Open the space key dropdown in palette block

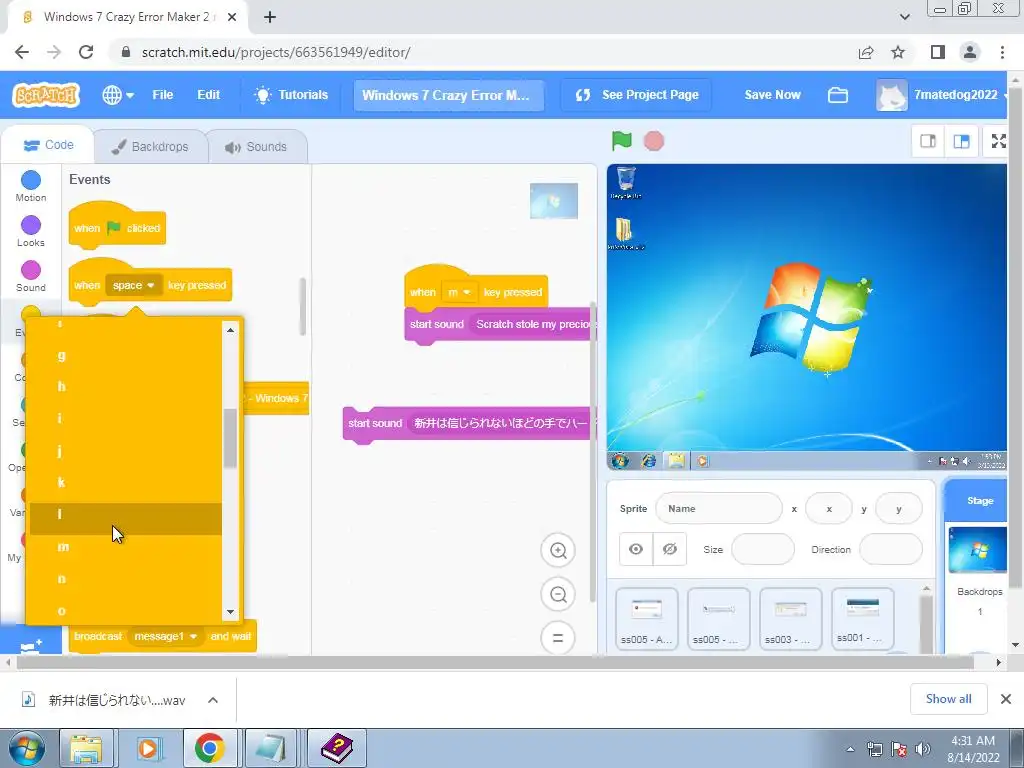(x=133, y=285)
